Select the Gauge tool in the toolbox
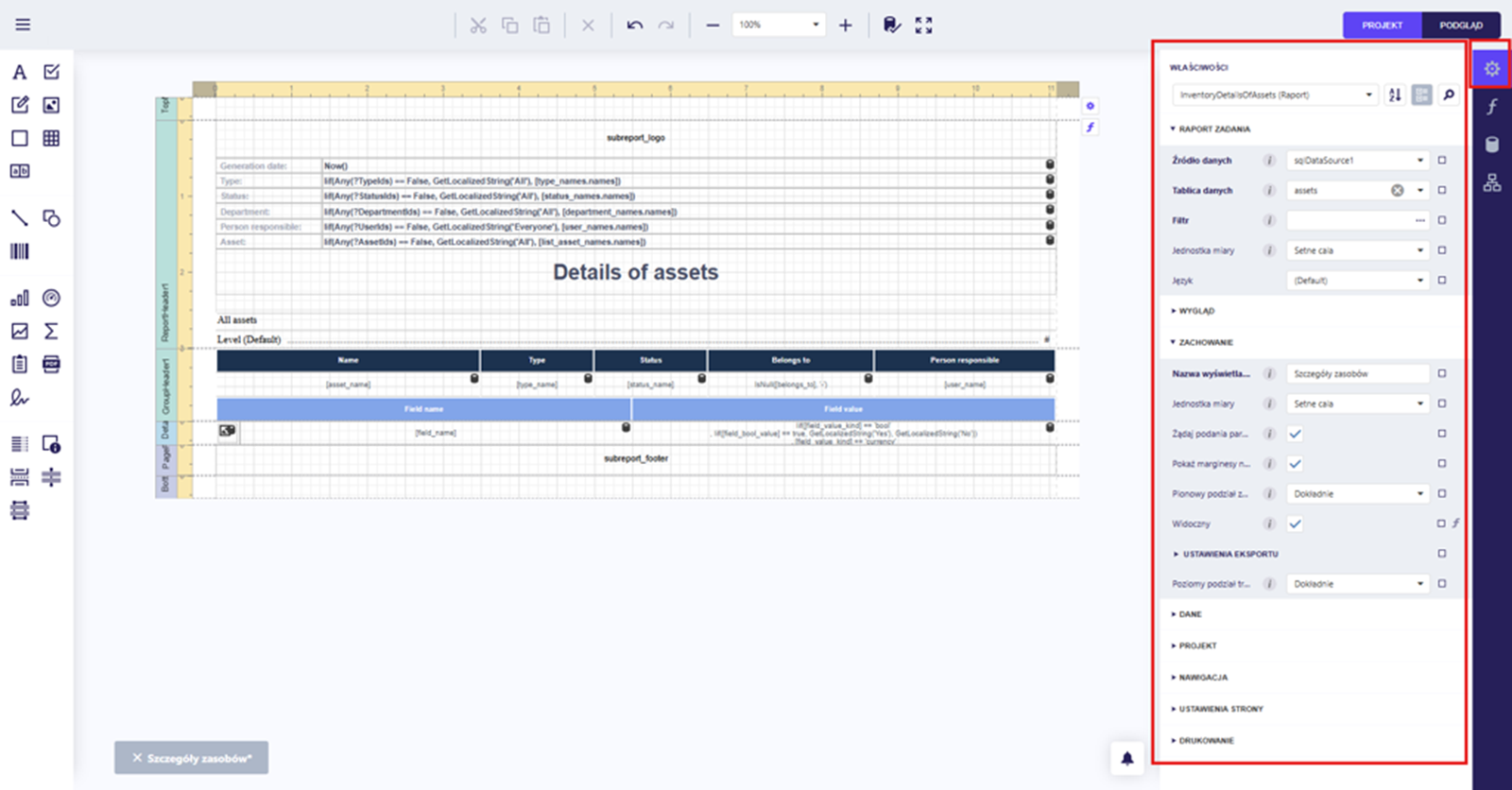The width and height of the screenshot is (1512, 790). (x=51, y=299)
